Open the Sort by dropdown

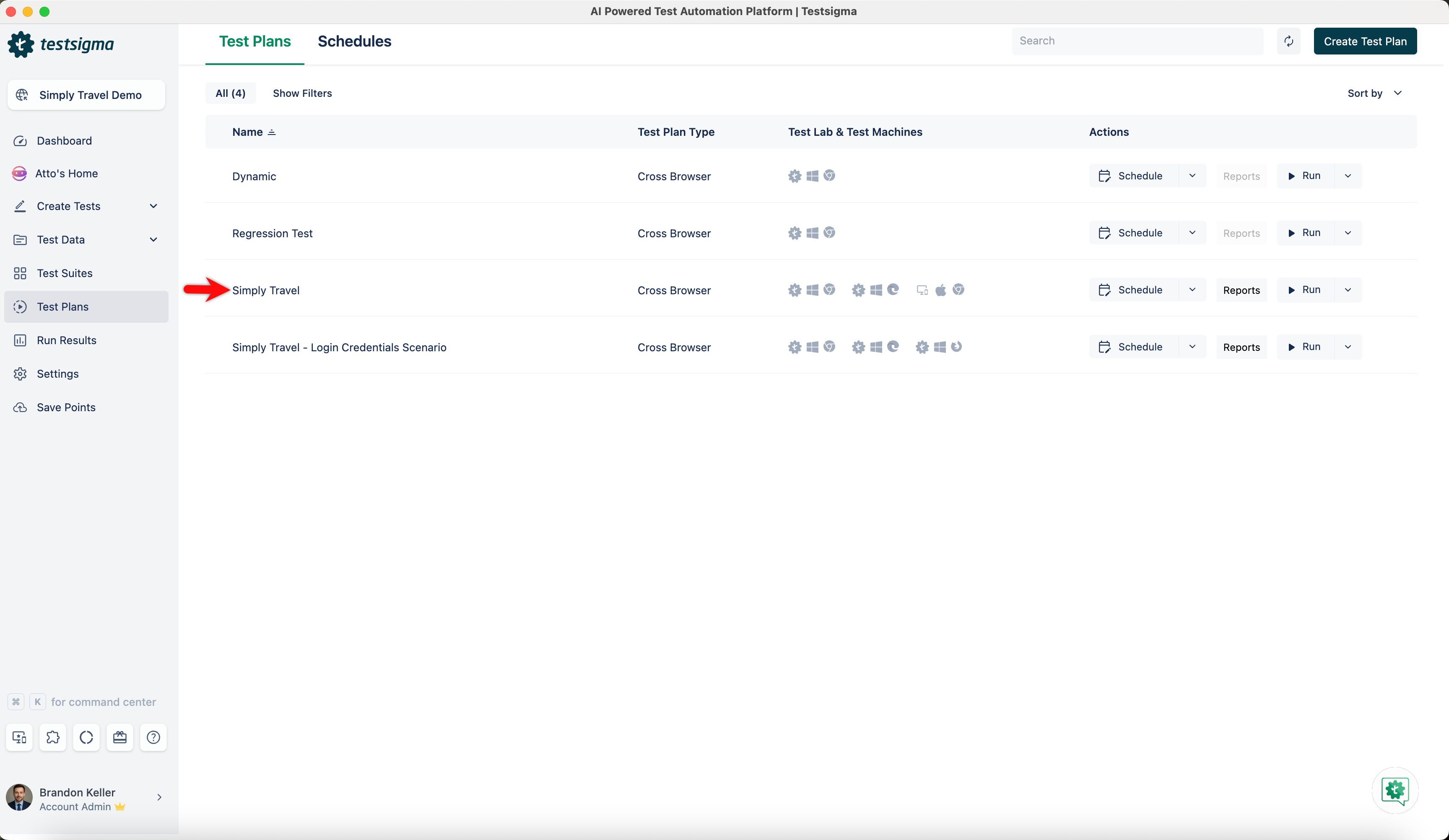(1375, 93)
